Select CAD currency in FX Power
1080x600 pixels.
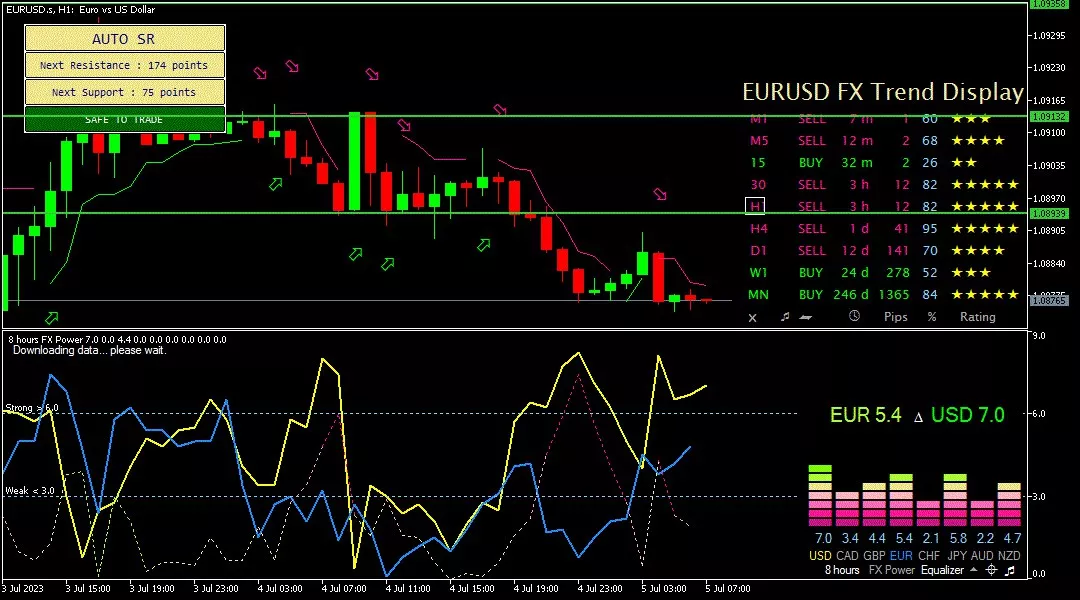847,556
